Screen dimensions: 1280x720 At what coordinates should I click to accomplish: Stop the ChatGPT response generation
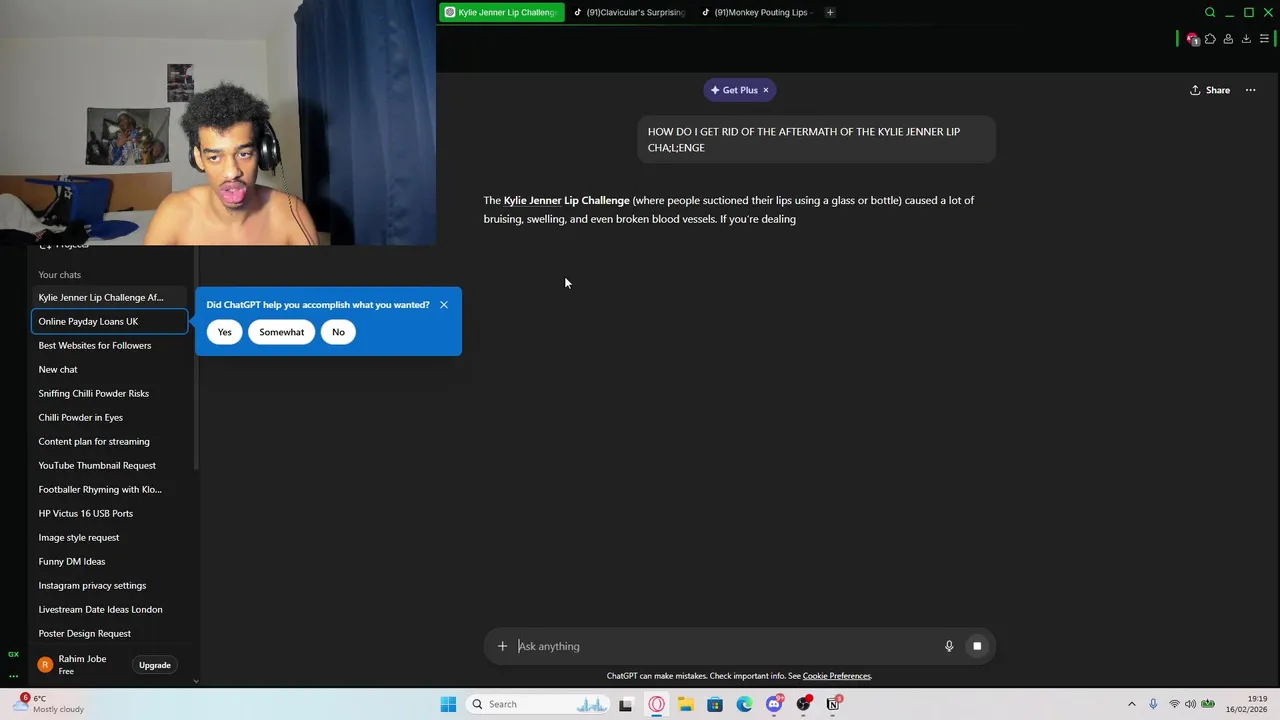coord(977,646)
